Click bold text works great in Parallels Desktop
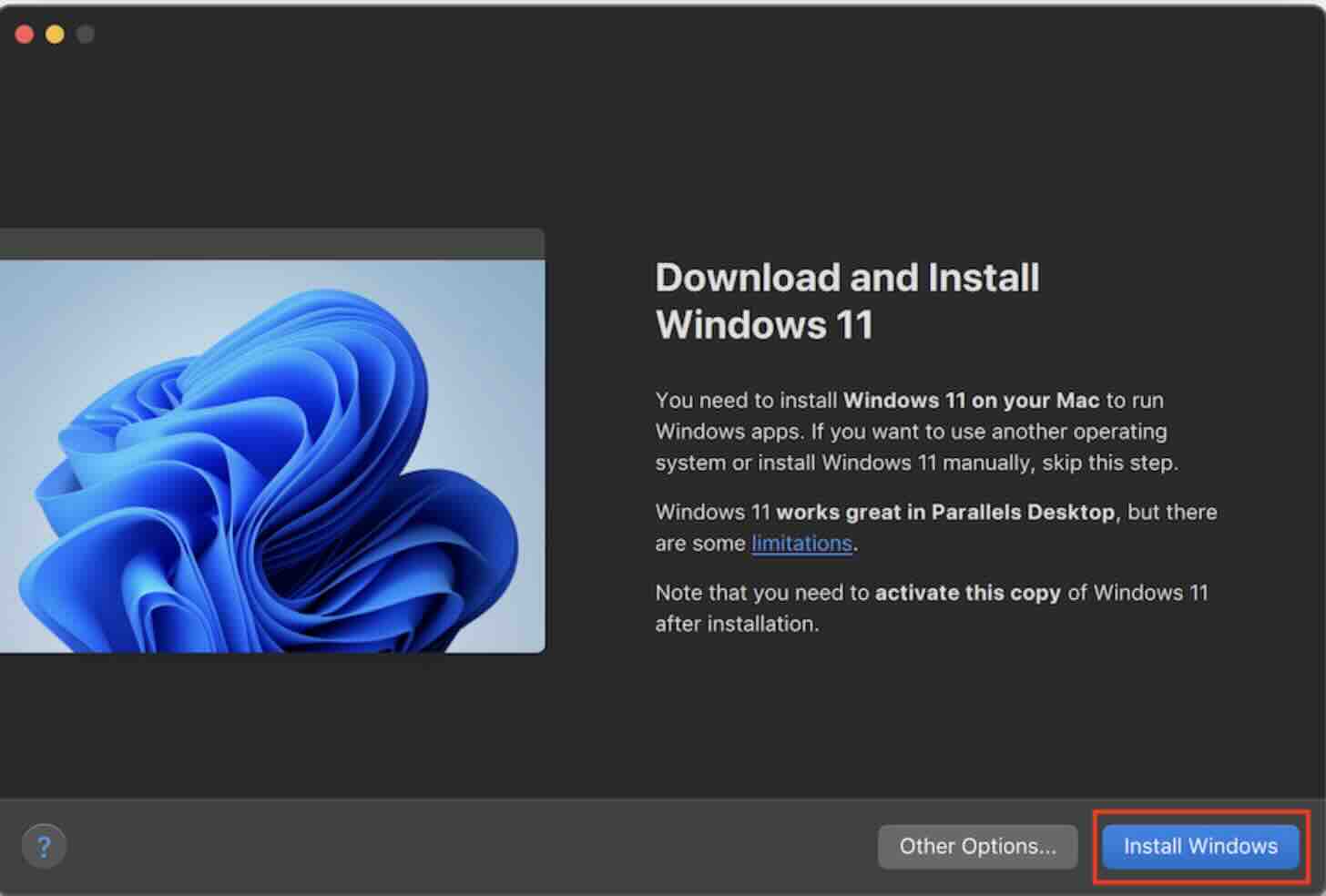The height and width of the screenshot is (896, 1326). 944,512
